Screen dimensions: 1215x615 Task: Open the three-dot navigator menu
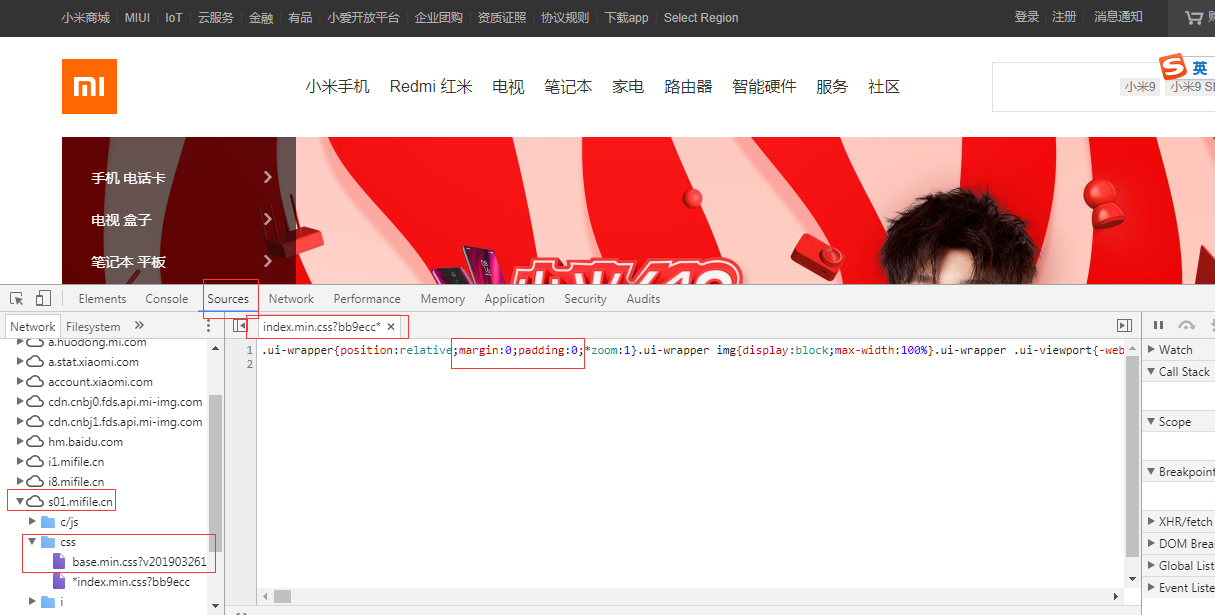tap(208, 326)
